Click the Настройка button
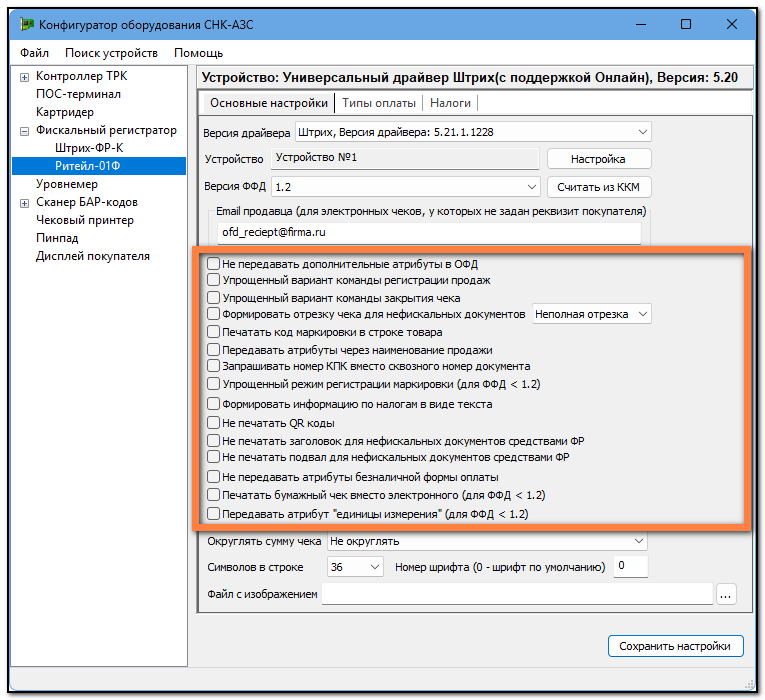 coord(599,159)
